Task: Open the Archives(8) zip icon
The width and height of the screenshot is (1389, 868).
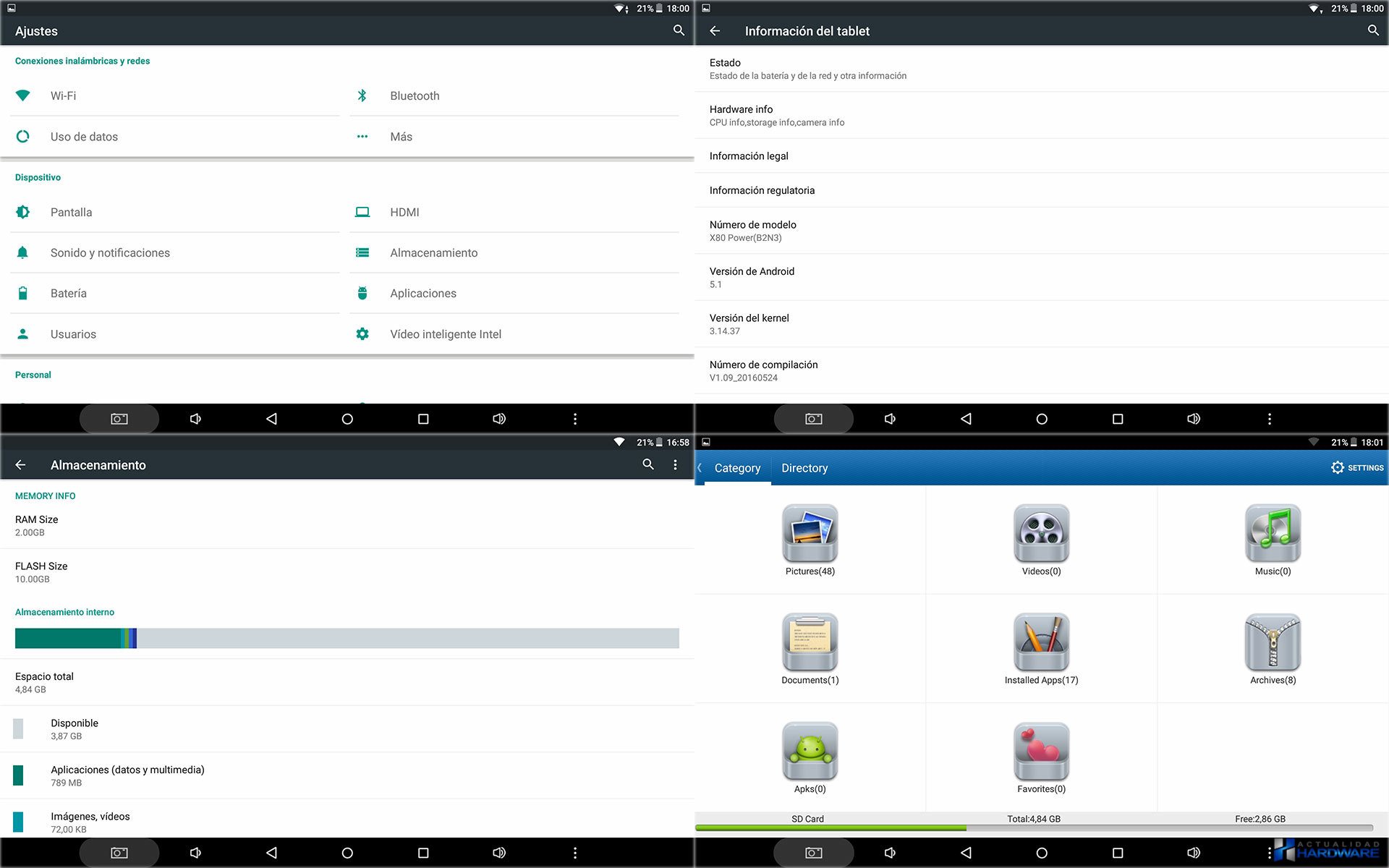Action: point(1273,642)
